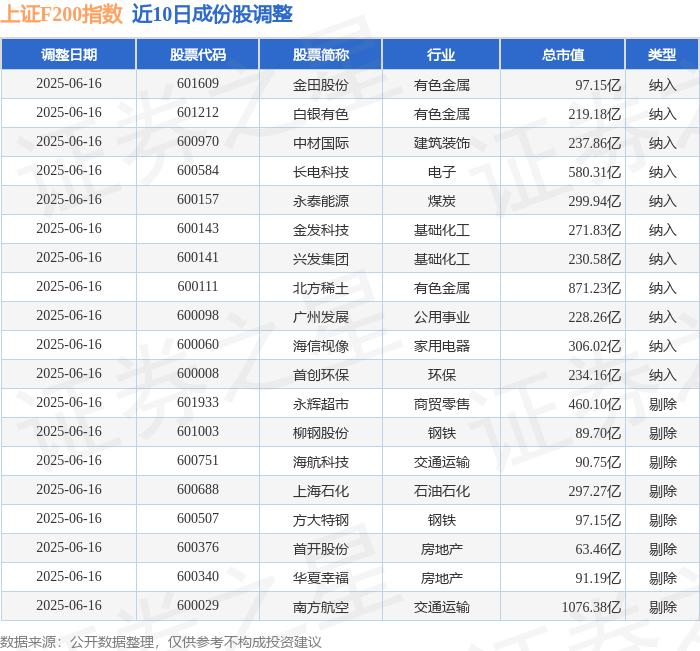The width and height of the screenshot is (700, 651).
Task: Click industry cell 石油石化
Action: pyautogui.click(x=442, y=491)
